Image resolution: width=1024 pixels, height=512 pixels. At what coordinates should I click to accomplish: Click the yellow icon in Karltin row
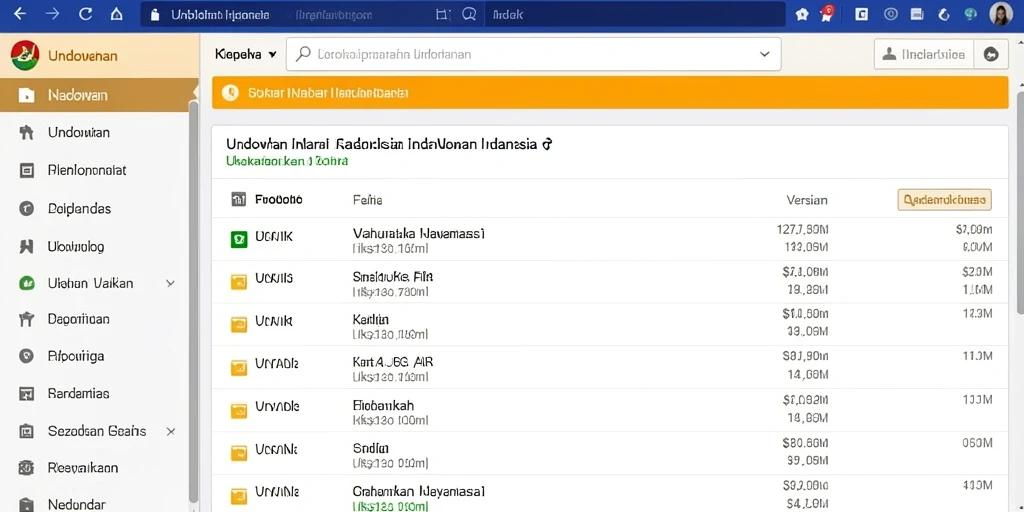(x=239, y=324)
